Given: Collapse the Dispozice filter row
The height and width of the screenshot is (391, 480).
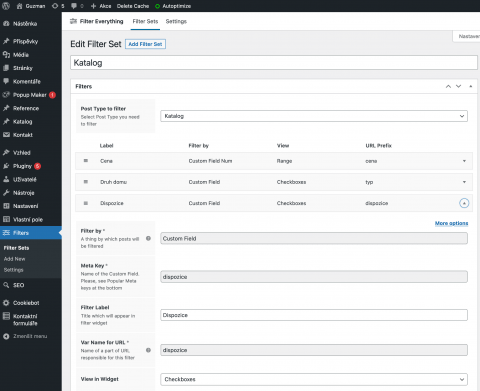Looking at the screenshot, I should coord(464,203).
